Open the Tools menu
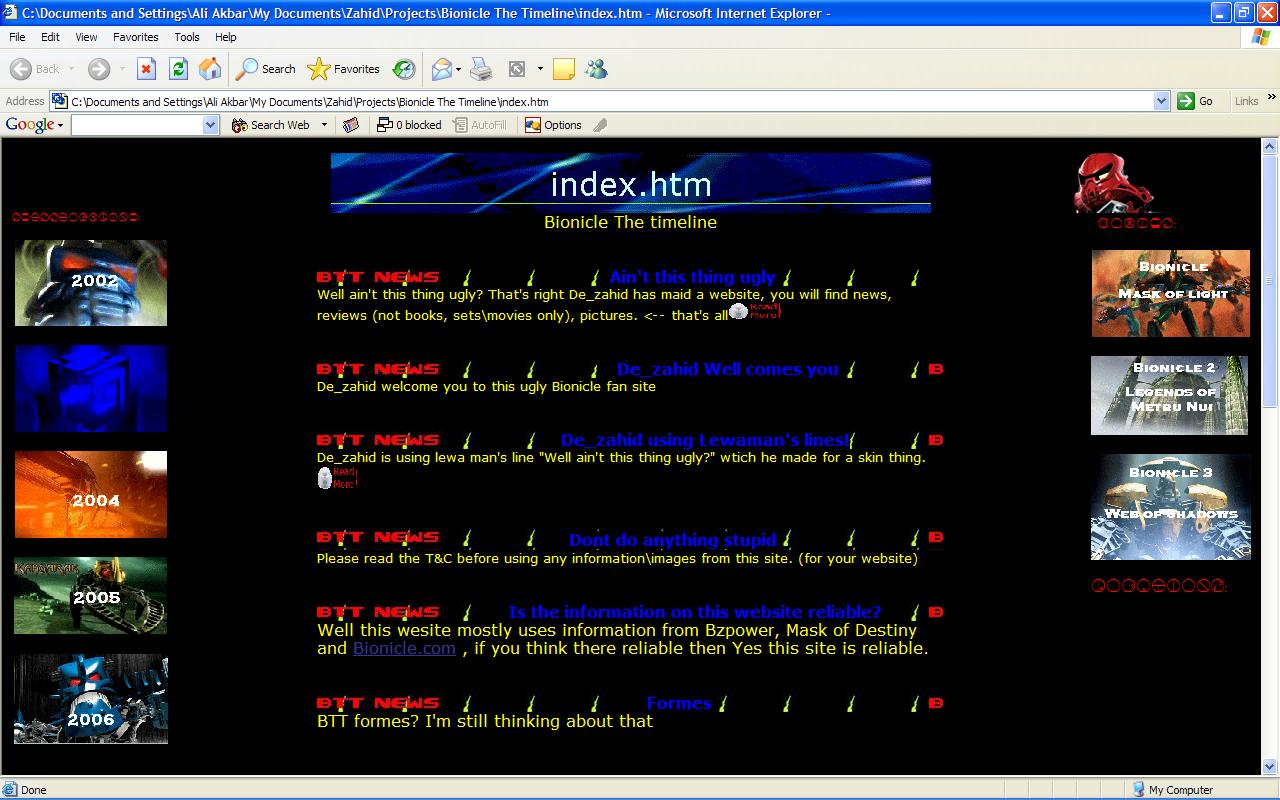Image resolution: width=1280 pixels, height=800 pixels. [187, 37]
